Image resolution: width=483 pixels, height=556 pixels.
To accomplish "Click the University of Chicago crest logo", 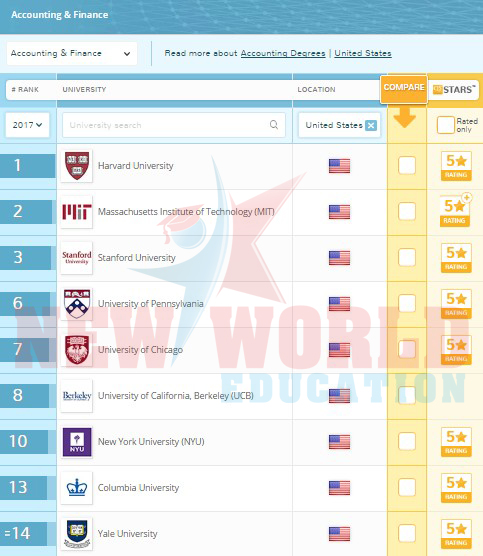I will pyautogui.click(x=77, y=350).
